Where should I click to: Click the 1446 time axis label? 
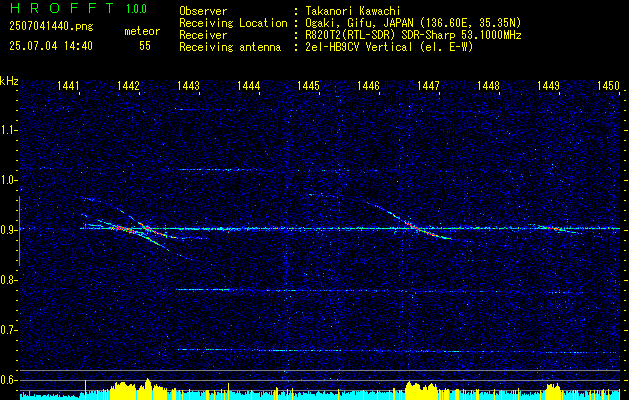coord(368,86)
